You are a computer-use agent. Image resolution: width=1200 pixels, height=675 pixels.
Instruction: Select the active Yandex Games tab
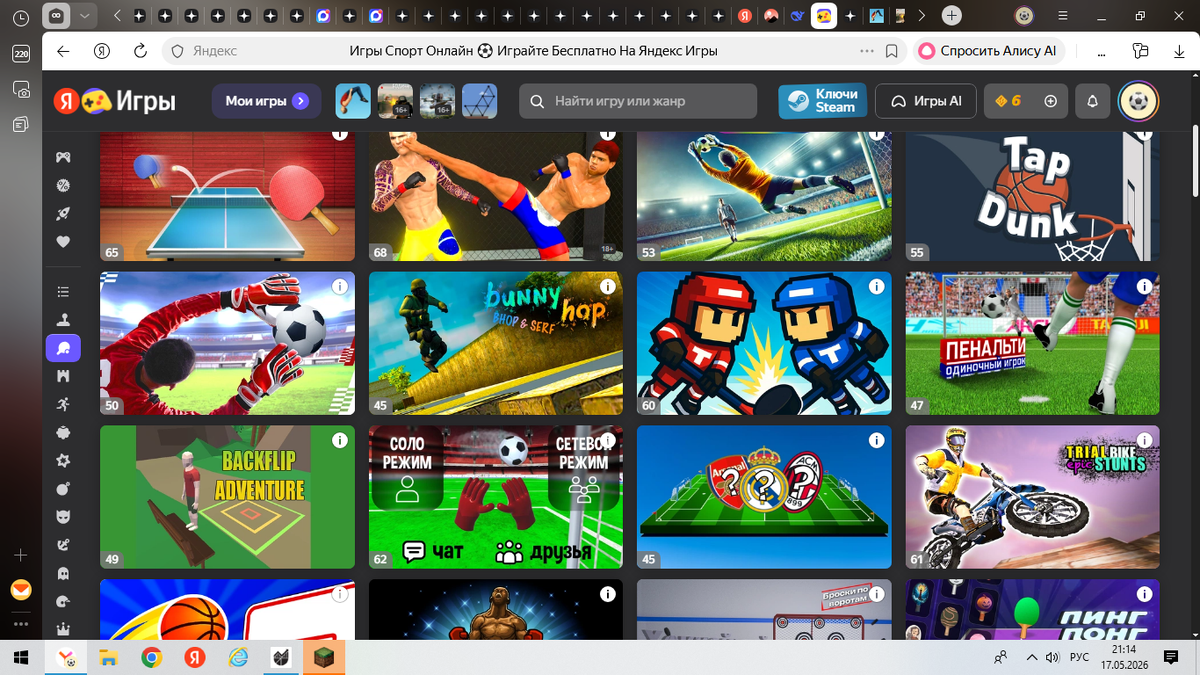click(823, 16)
